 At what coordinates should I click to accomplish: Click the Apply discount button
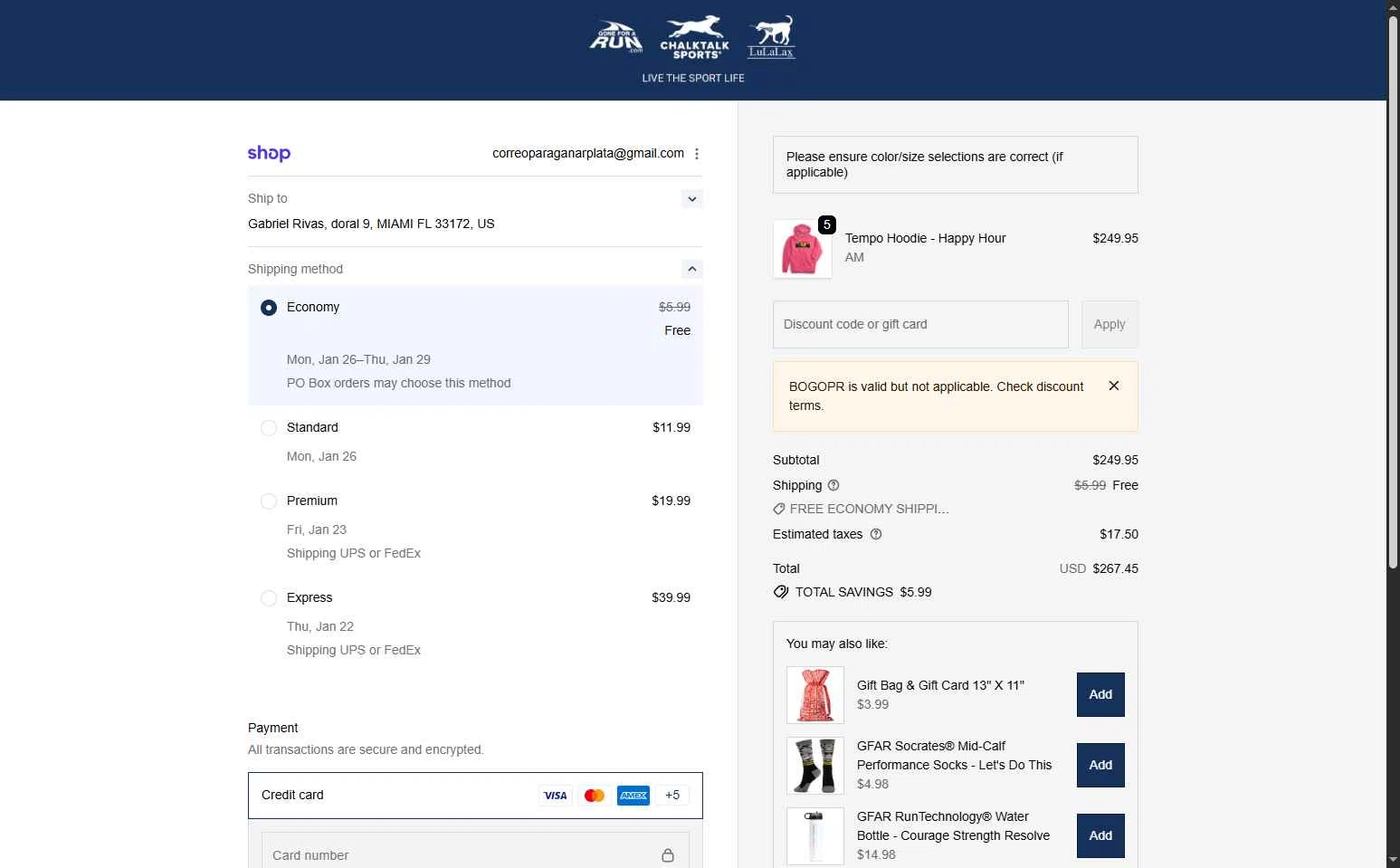pos(1110,324)
